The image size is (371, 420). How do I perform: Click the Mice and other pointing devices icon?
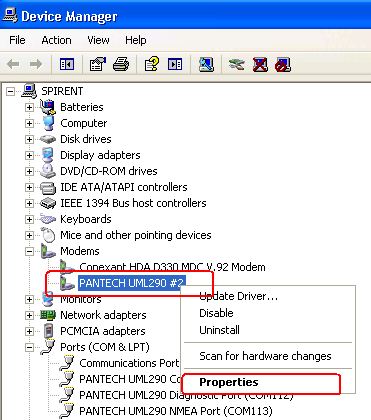[48, 235]
